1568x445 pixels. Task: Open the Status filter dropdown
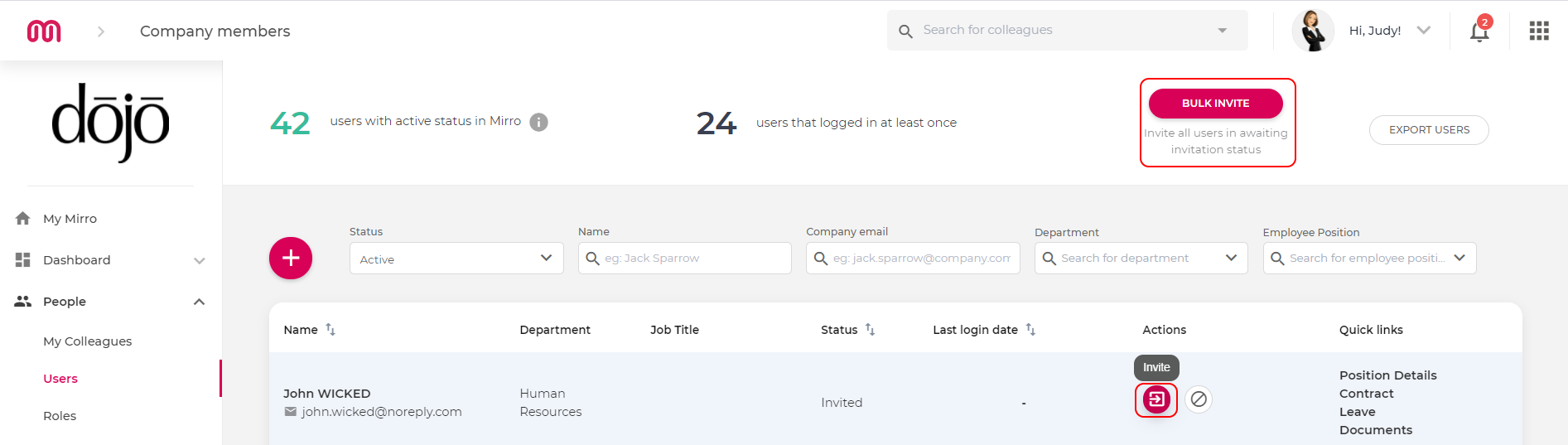[x=456, y=258]
